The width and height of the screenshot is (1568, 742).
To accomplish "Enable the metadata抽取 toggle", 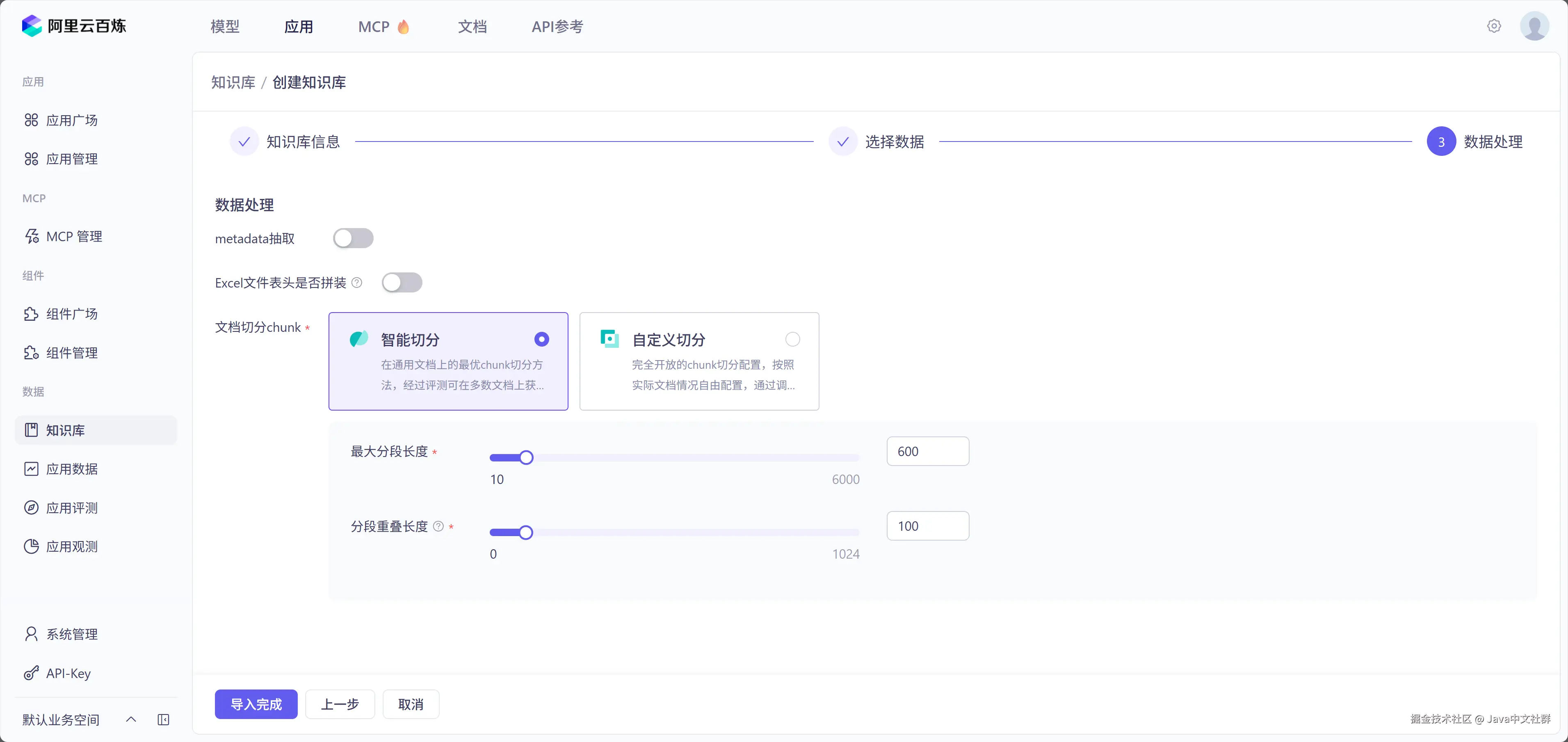I will [353, 238].
